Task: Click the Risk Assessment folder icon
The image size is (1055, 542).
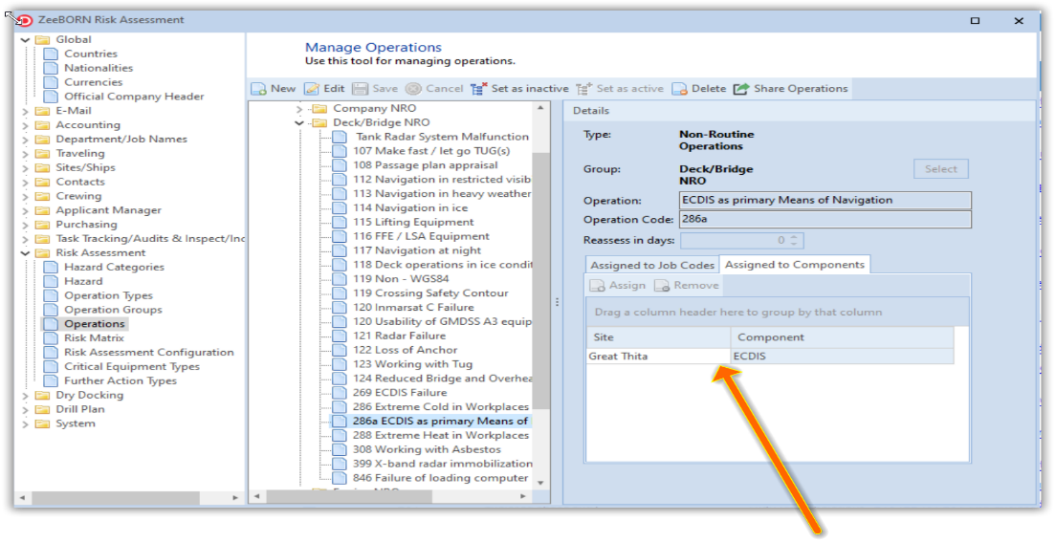Action: pos(42,253)
